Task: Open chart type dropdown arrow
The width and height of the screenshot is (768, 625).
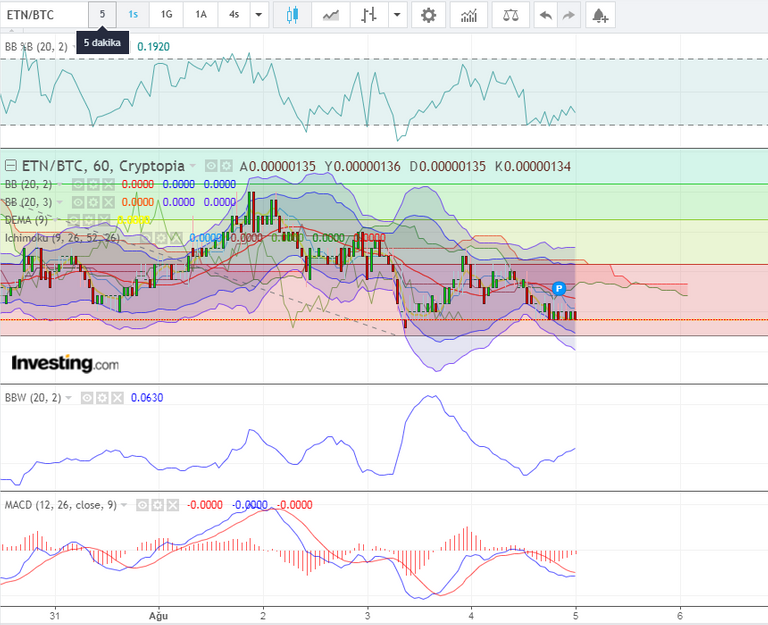Action: click(x=397, y=15)
